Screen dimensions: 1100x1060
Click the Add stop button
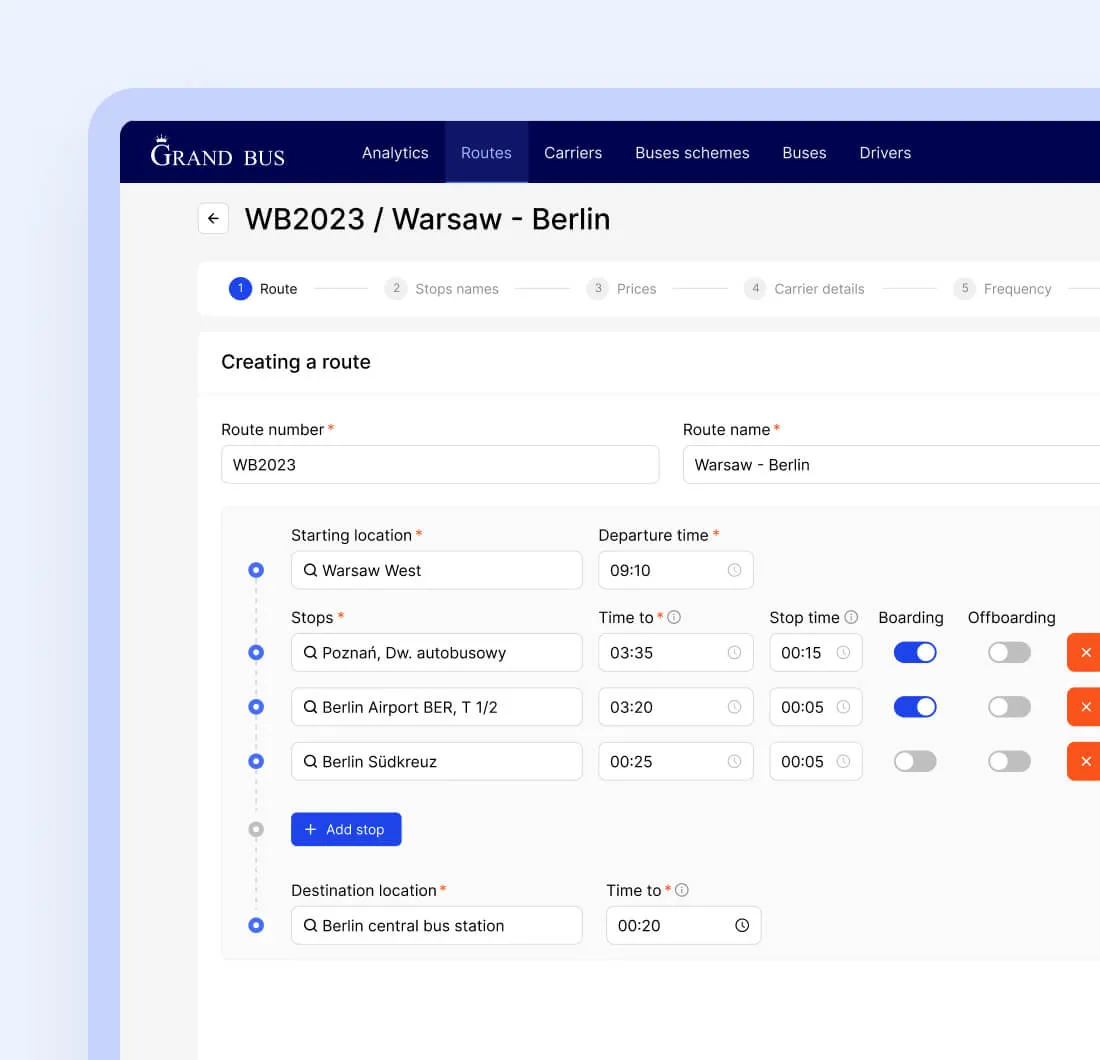(346, 829)
